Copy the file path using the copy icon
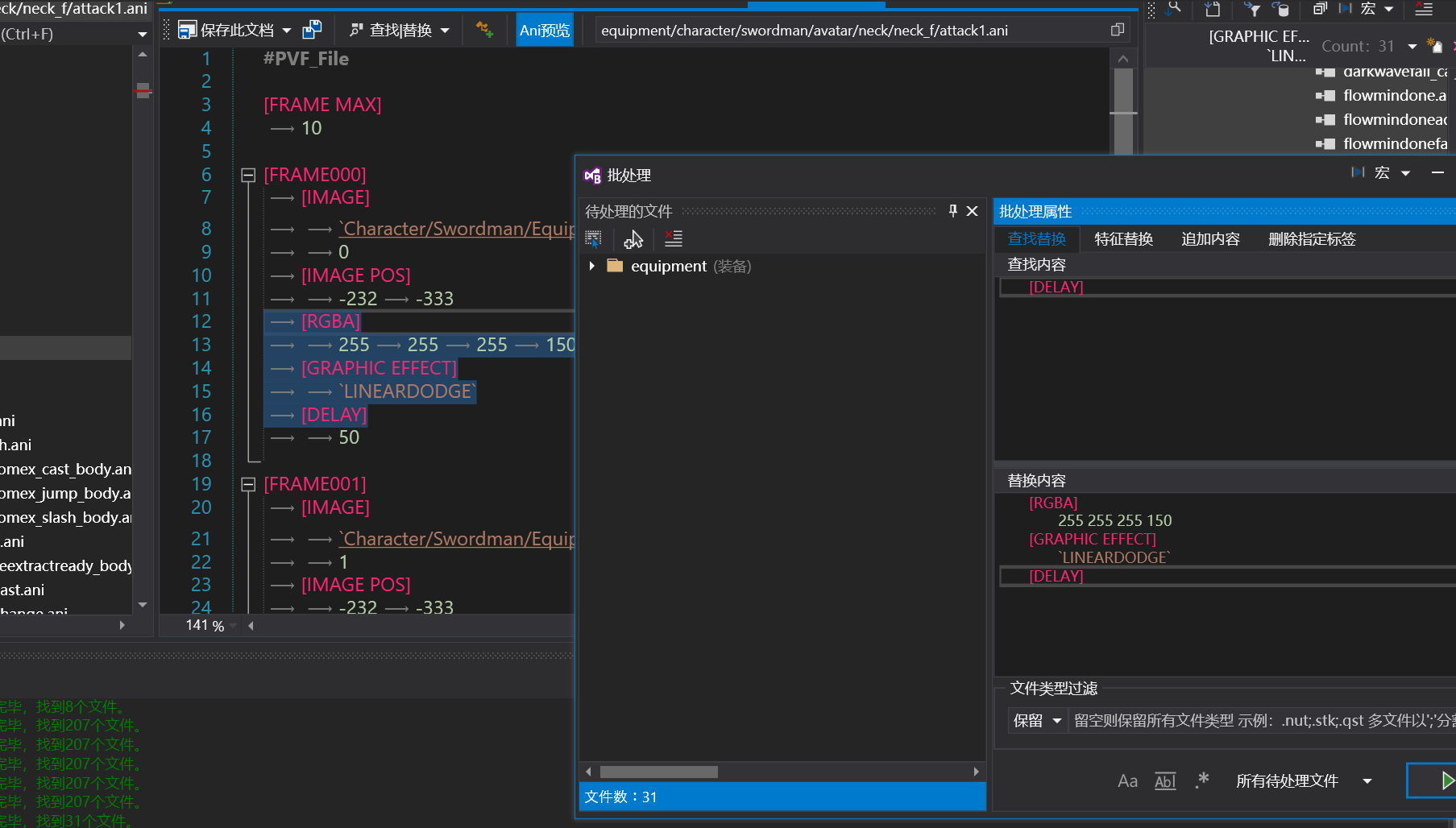The width and height of the screenshot is (1456, 828). pos(1117,30)
